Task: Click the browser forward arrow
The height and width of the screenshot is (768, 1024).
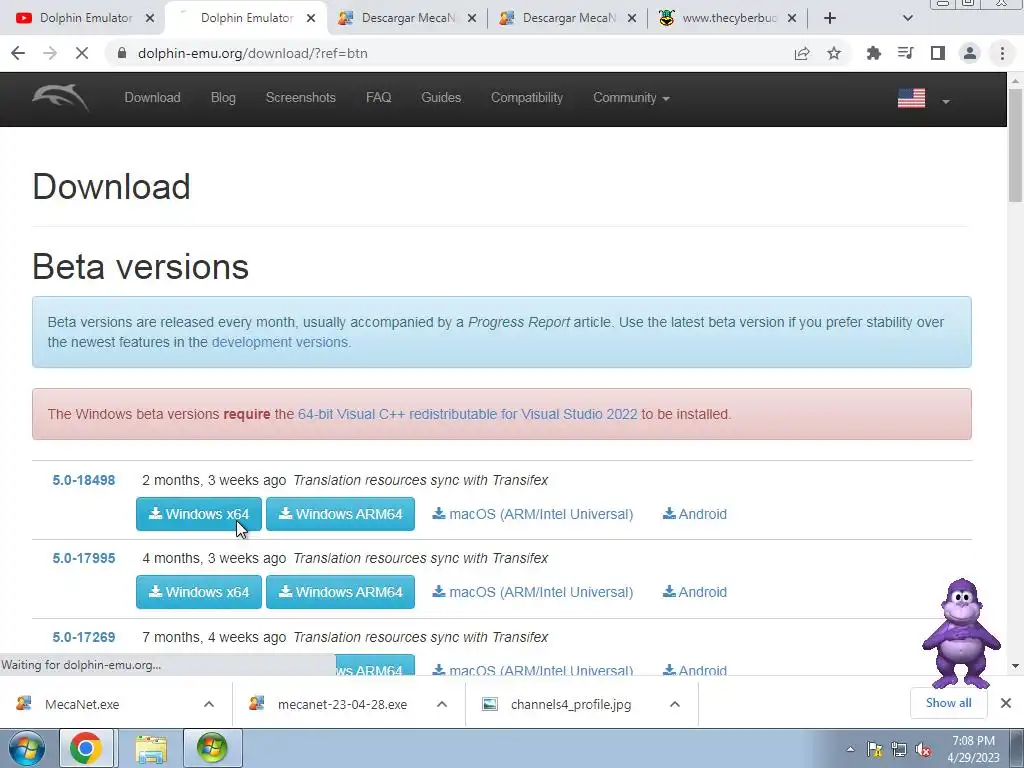Action: pyautogui.click(x=50, y=54)
